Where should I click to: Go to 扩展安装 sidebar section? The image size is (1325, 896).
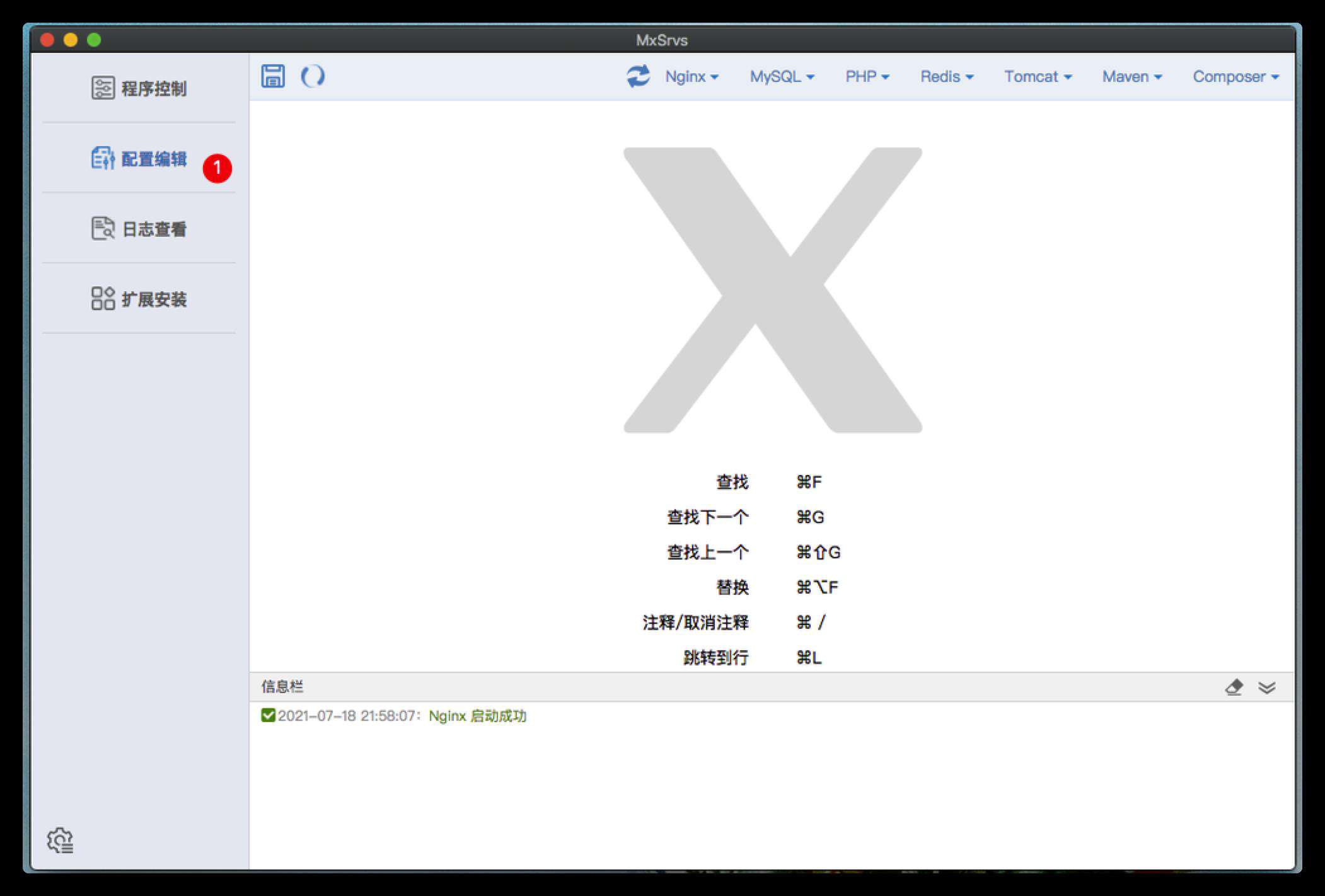point(139,299)
